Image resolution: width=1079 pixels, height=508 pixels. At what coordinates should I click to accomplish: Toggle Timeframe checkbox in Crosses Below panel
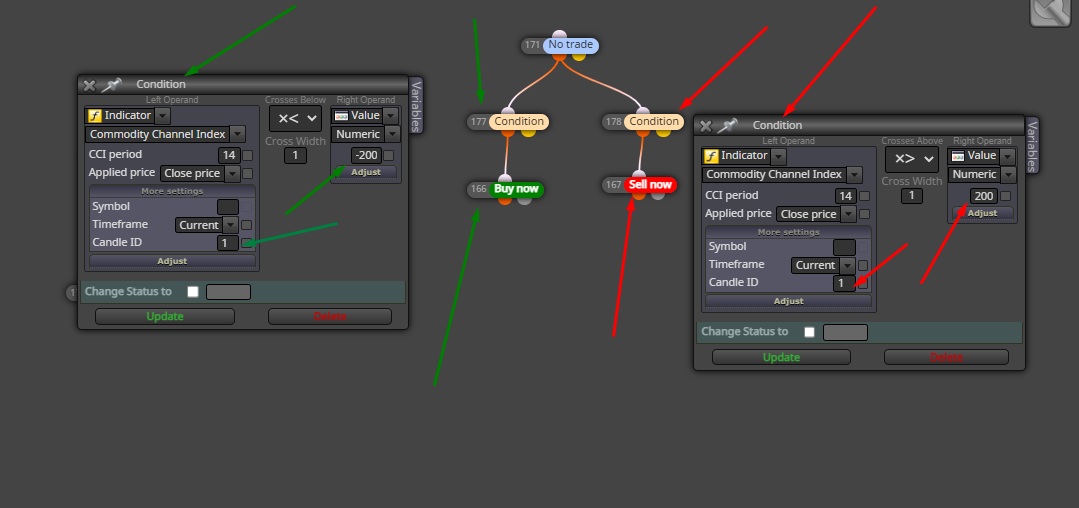(x=246, y=225)
